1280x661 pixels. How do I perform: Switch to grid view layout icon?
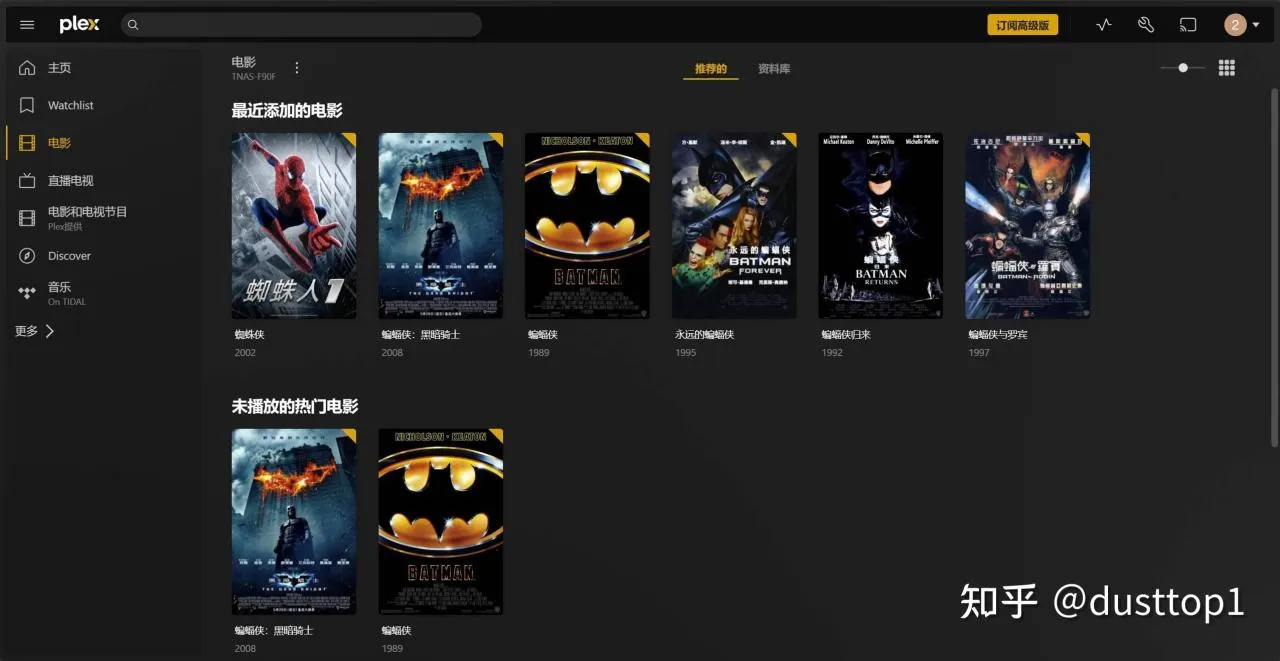tap(1227, 68)
